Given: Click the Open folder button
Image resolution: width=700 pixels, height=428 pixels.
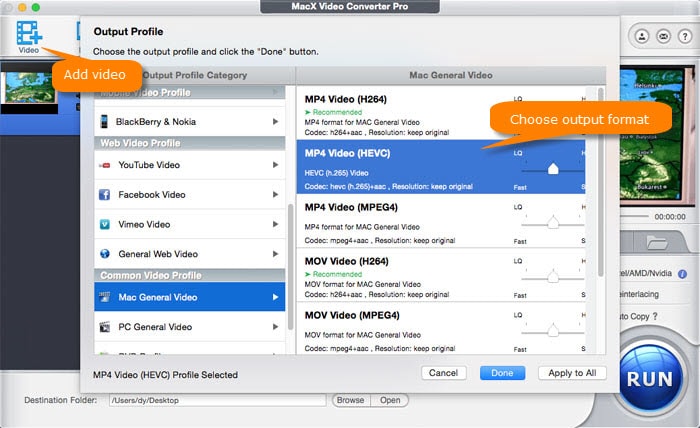Looking at the screenshot, I should pyautogui.click(x=390, y=400).
